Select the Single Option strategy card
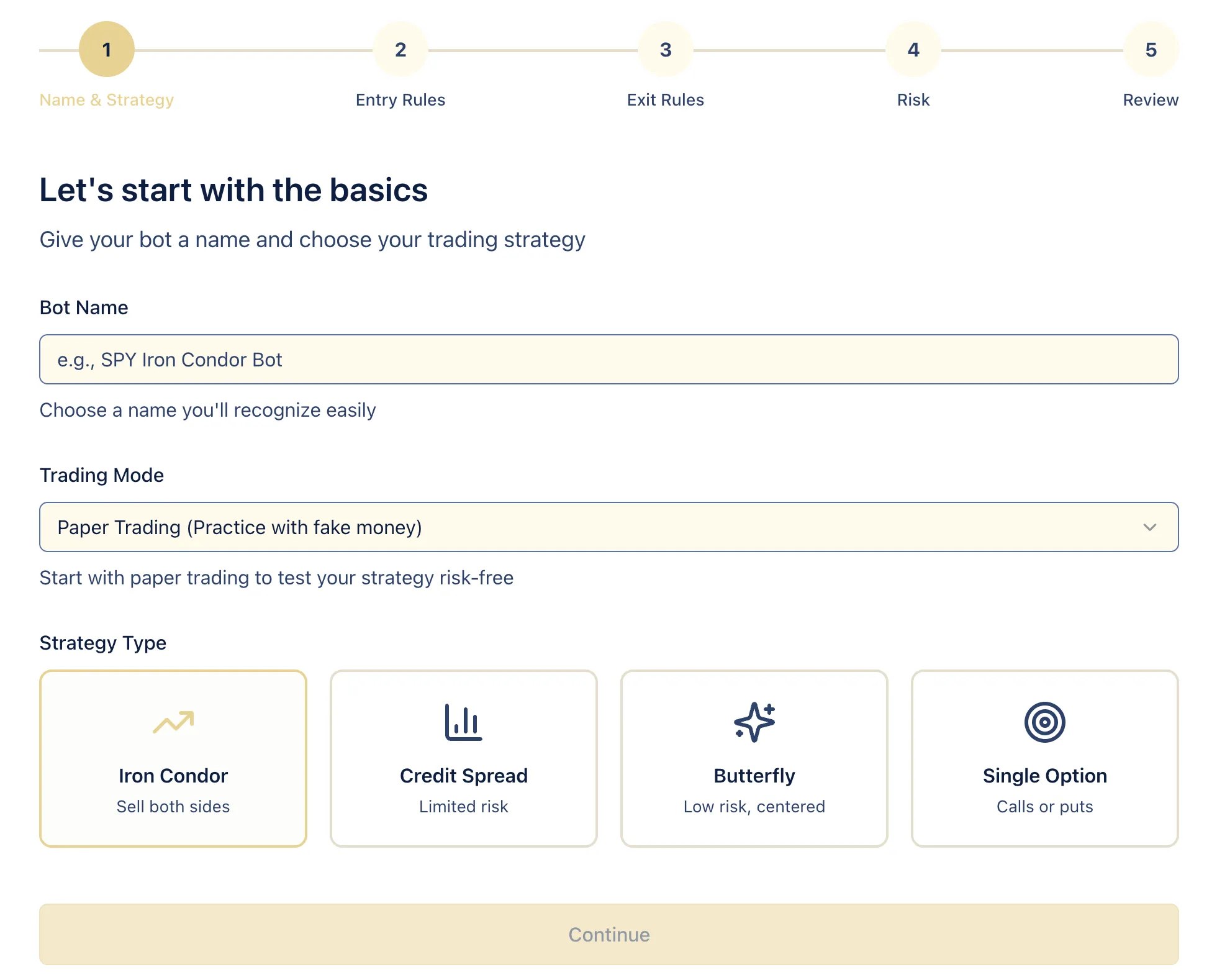 pyautogui.click(x=1045, y=759)
